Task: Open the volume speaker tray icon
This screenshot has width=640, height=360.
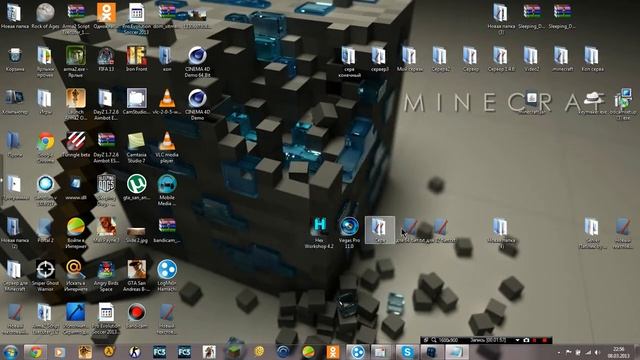Action: 598,352
